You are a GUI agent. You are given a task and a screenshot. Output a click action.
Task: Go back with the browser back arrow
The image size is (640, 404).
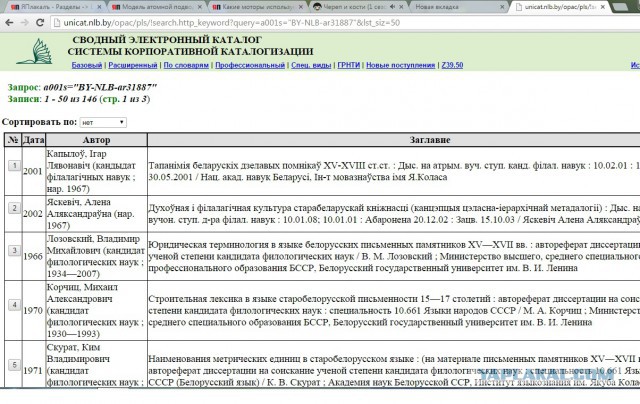coord(9,23)
